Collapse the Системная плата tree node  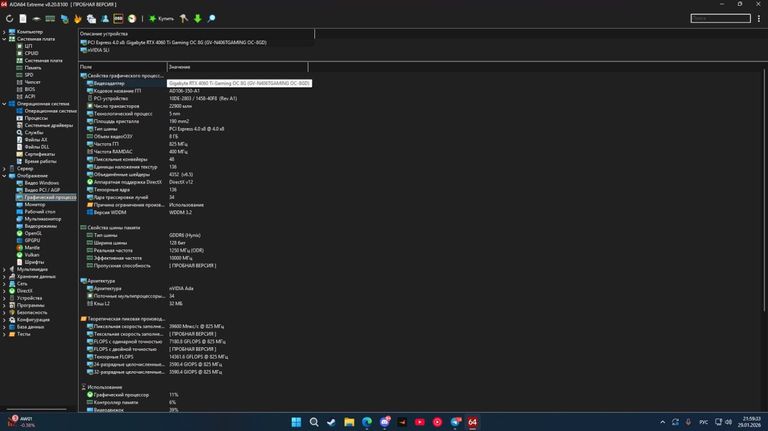(4, 39)
